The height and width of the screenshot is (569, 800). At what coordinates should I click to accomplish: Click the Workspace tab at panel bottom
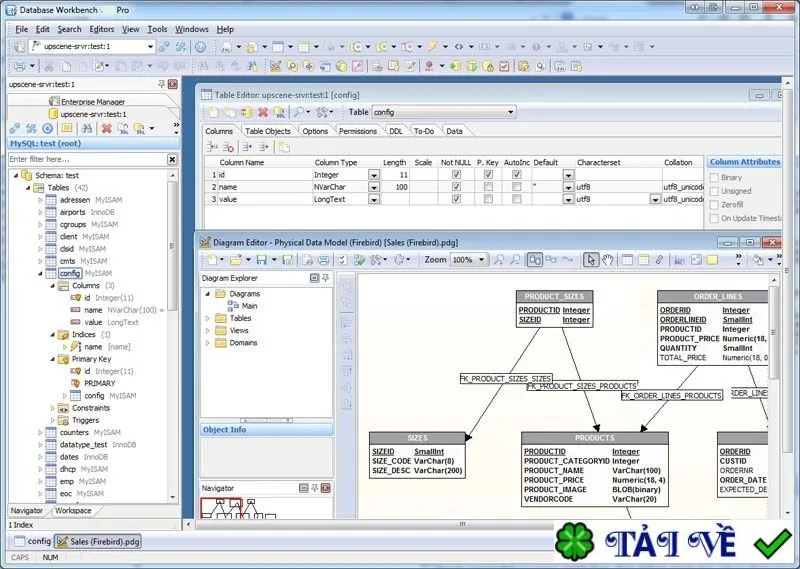[x=73, y=510]
